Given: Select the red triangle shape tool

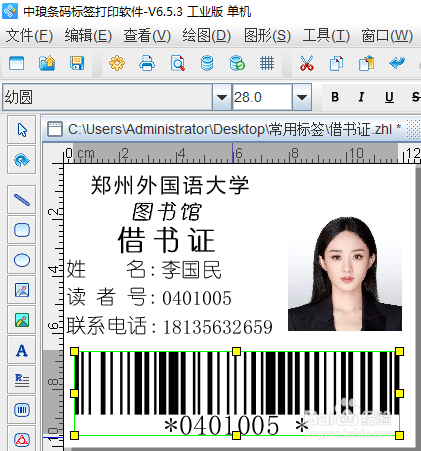Looking at the screenshot, I should coord(22,439).
